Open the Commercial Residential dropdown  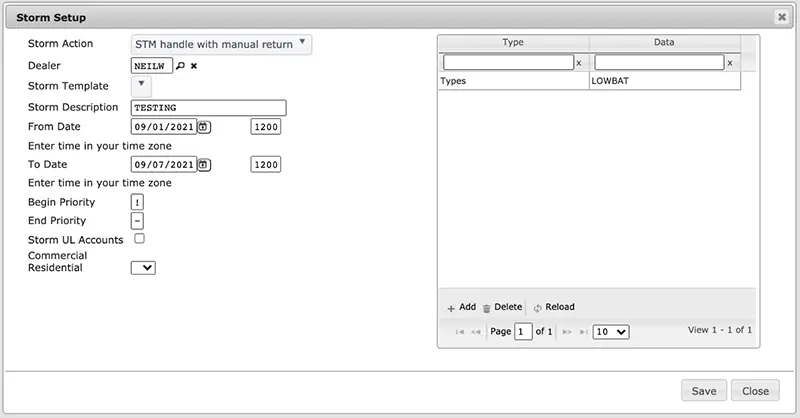(143, 267)
